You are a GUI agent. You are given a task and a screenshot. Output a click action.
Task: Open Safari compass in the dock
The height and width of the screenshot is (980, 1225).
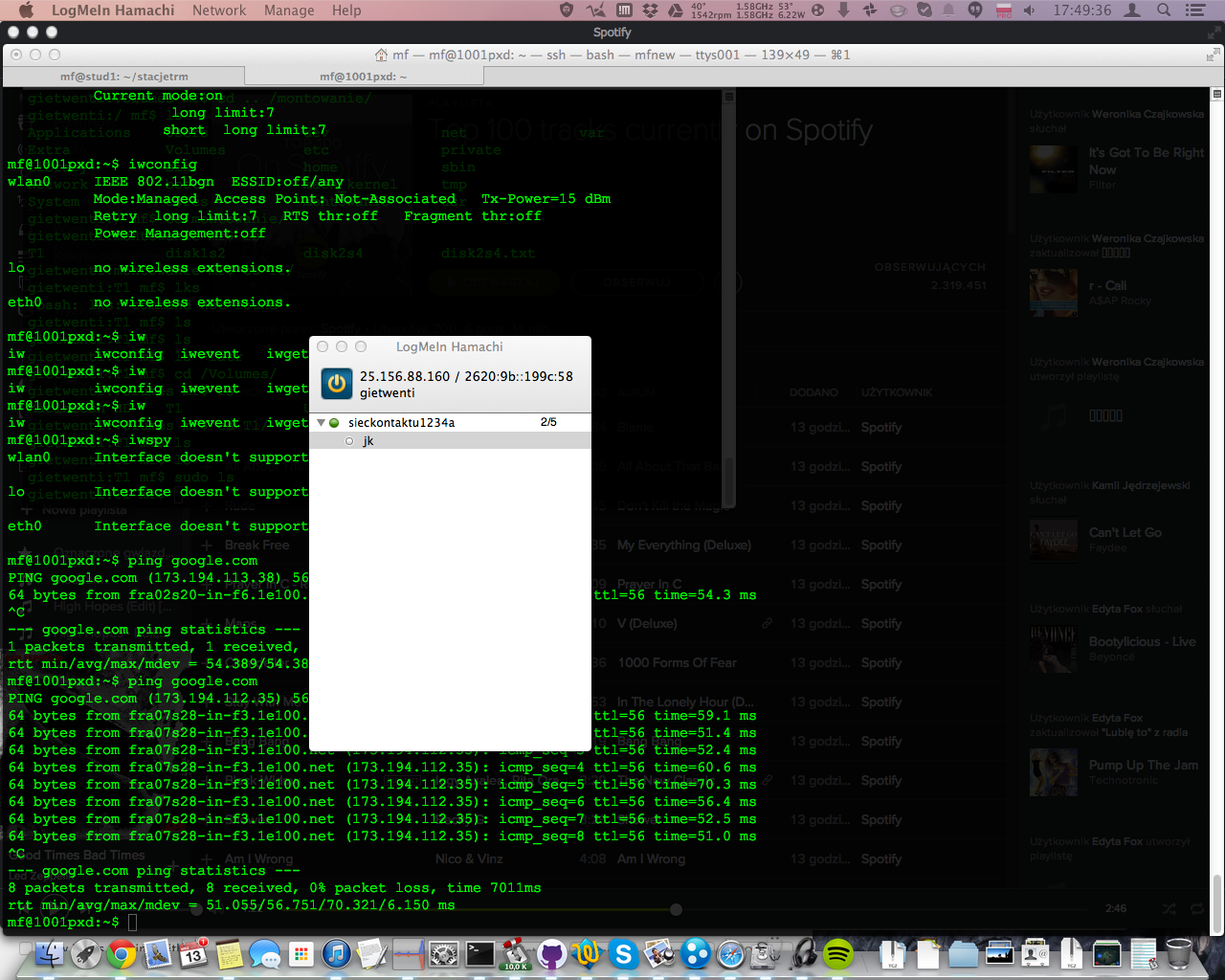pyautogui.click(x=730, y=954)
